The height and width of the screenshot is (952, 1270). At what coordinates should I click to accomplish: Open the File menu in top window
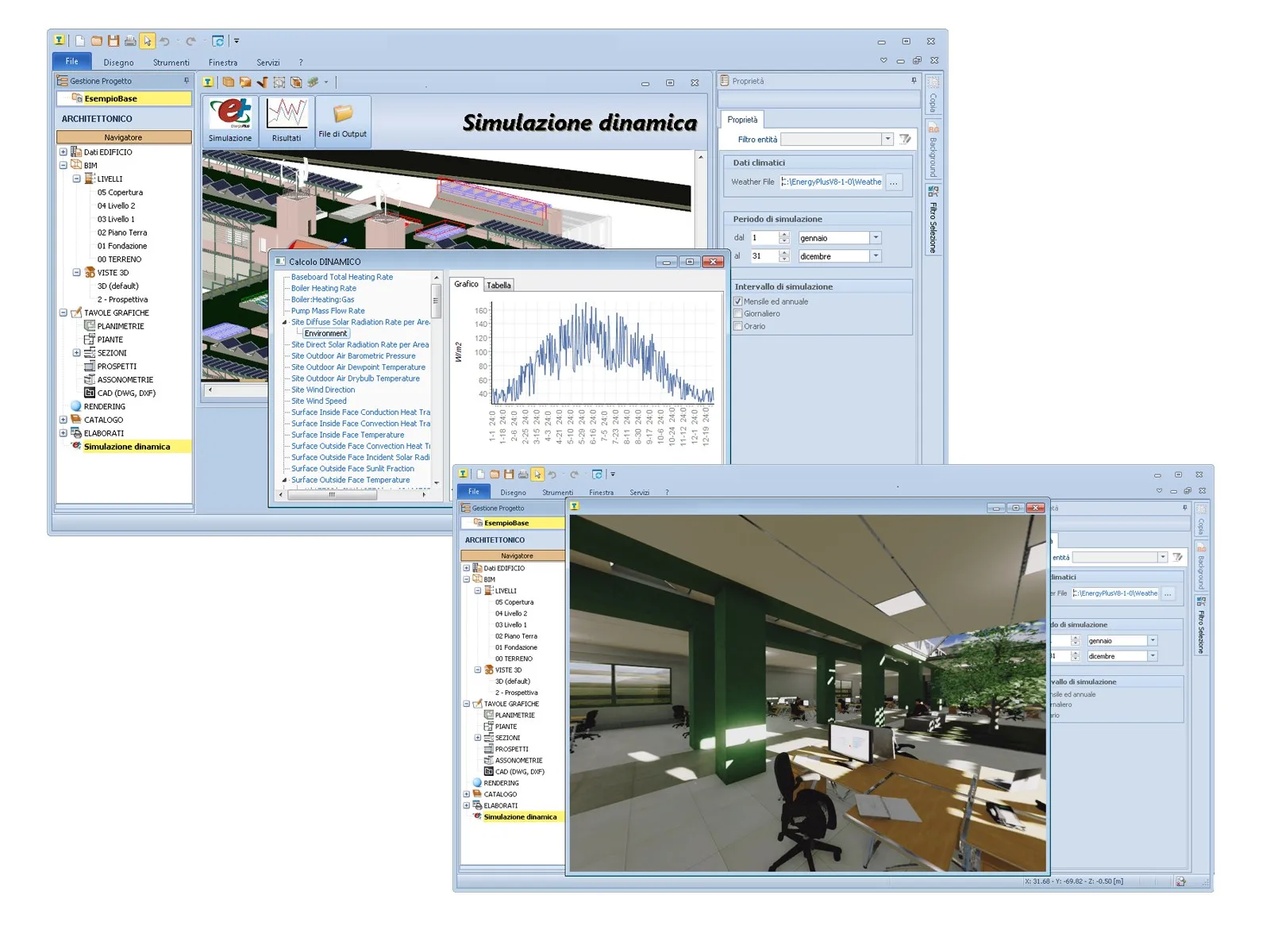(x=71, y=61)
